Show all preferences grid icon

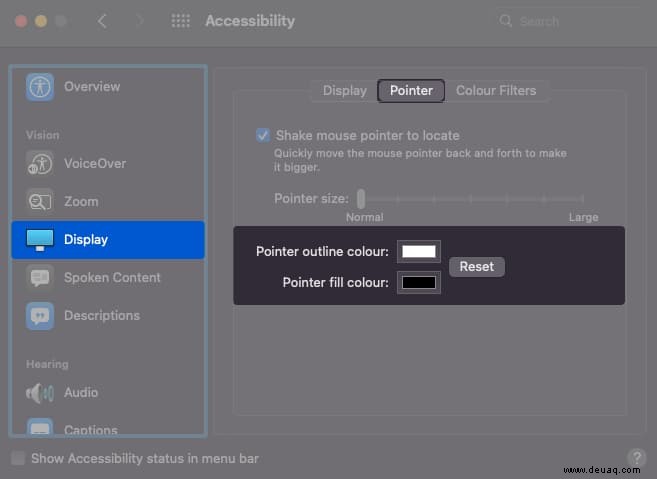(x=181, y=21)
